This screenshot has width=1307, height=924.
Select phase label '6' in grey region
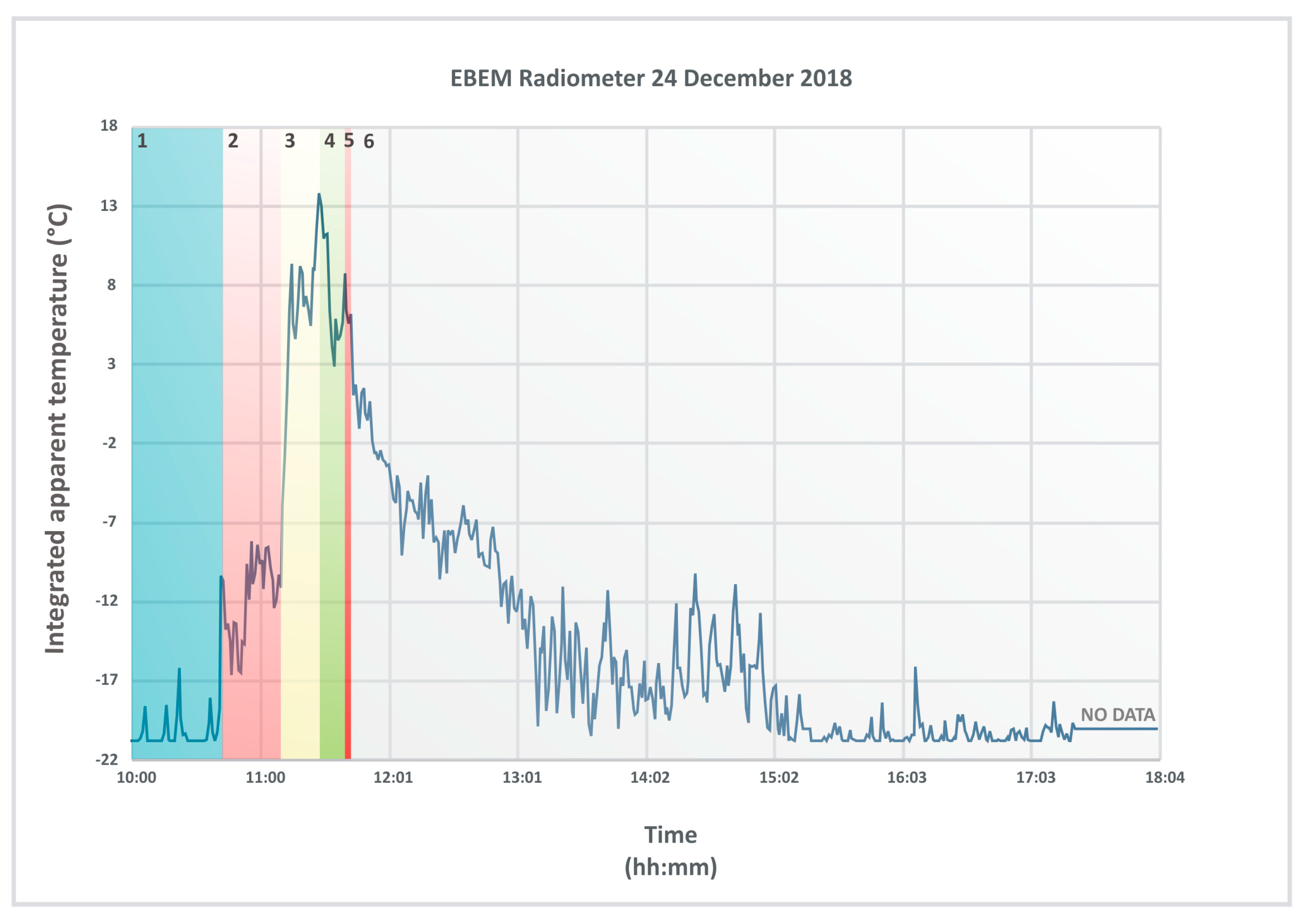[369, 141]
